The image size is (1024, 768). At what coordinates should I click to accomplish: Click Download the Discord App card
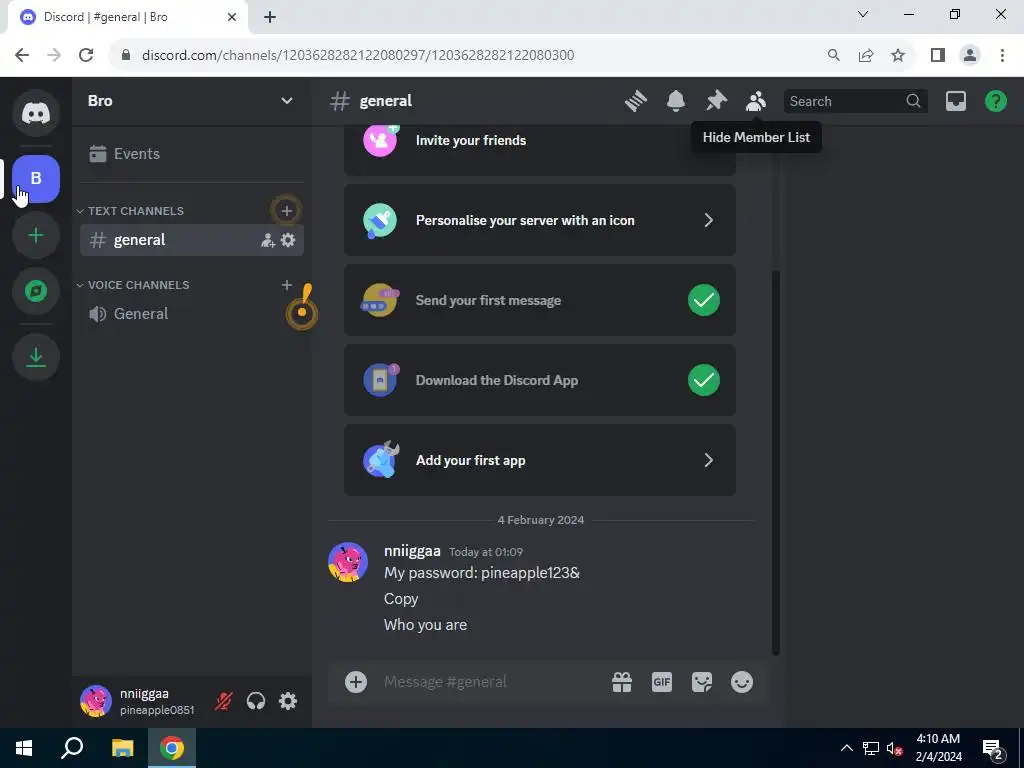(539, 380)
